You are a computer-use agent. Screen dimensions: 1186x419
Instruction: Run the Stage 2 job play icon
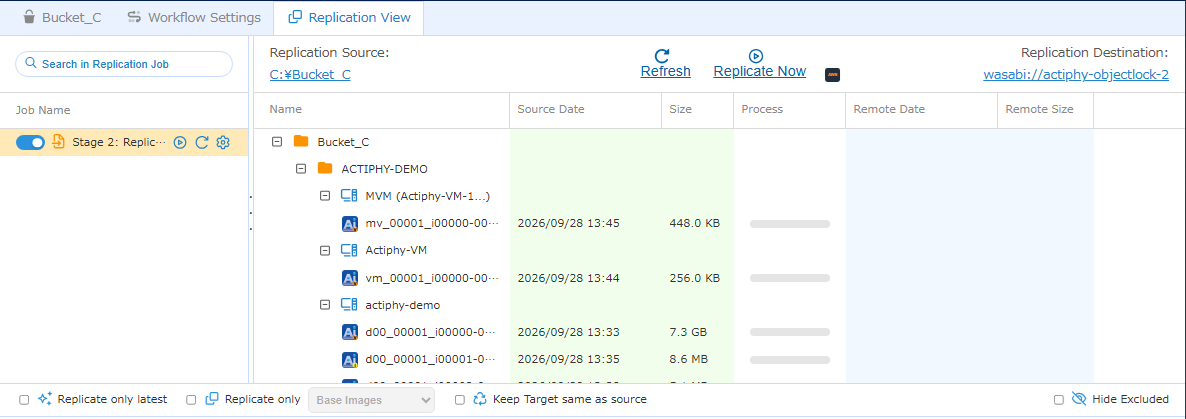(x=180, y=142)
